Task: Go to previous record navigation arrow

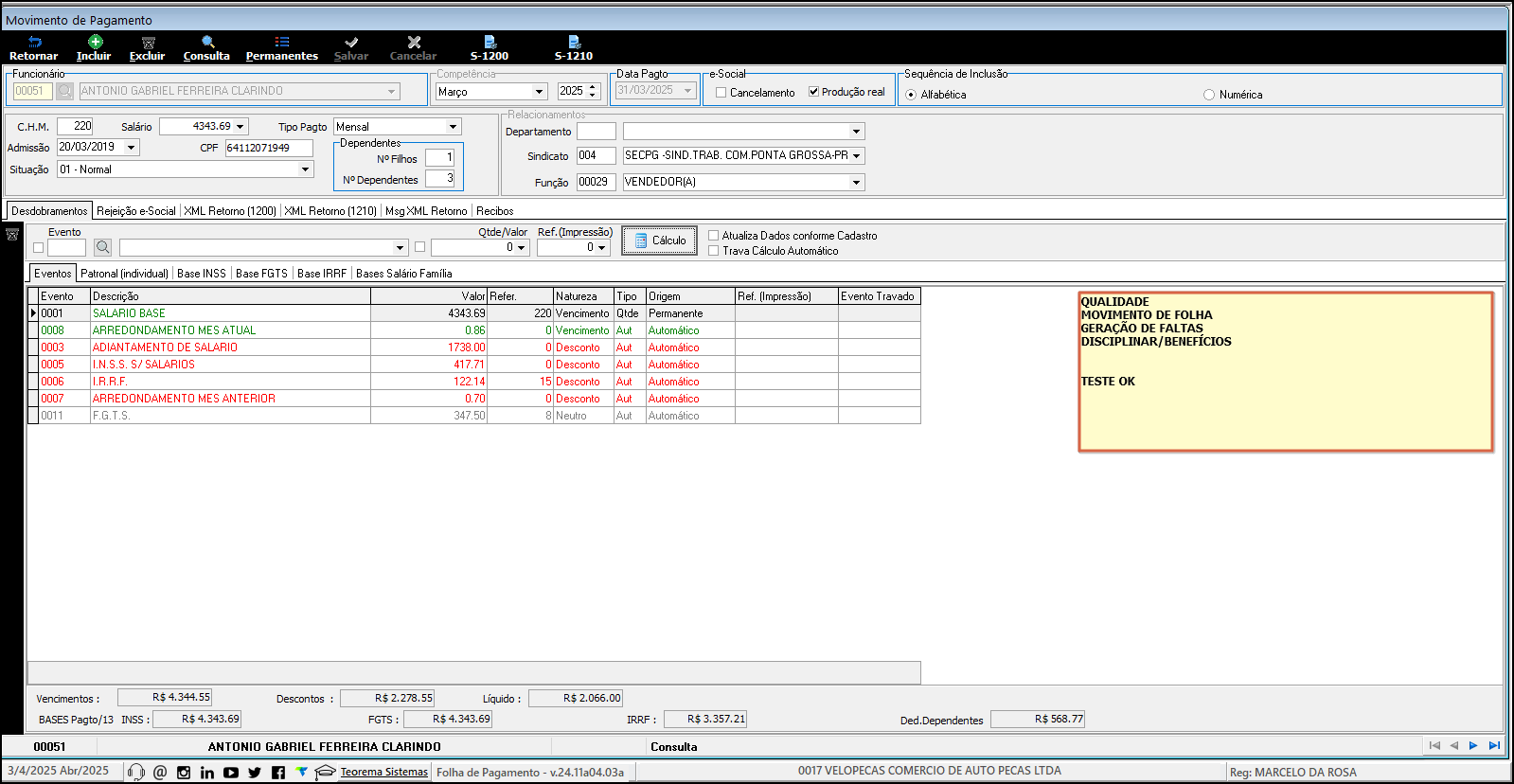Action: click(1453, 746)
